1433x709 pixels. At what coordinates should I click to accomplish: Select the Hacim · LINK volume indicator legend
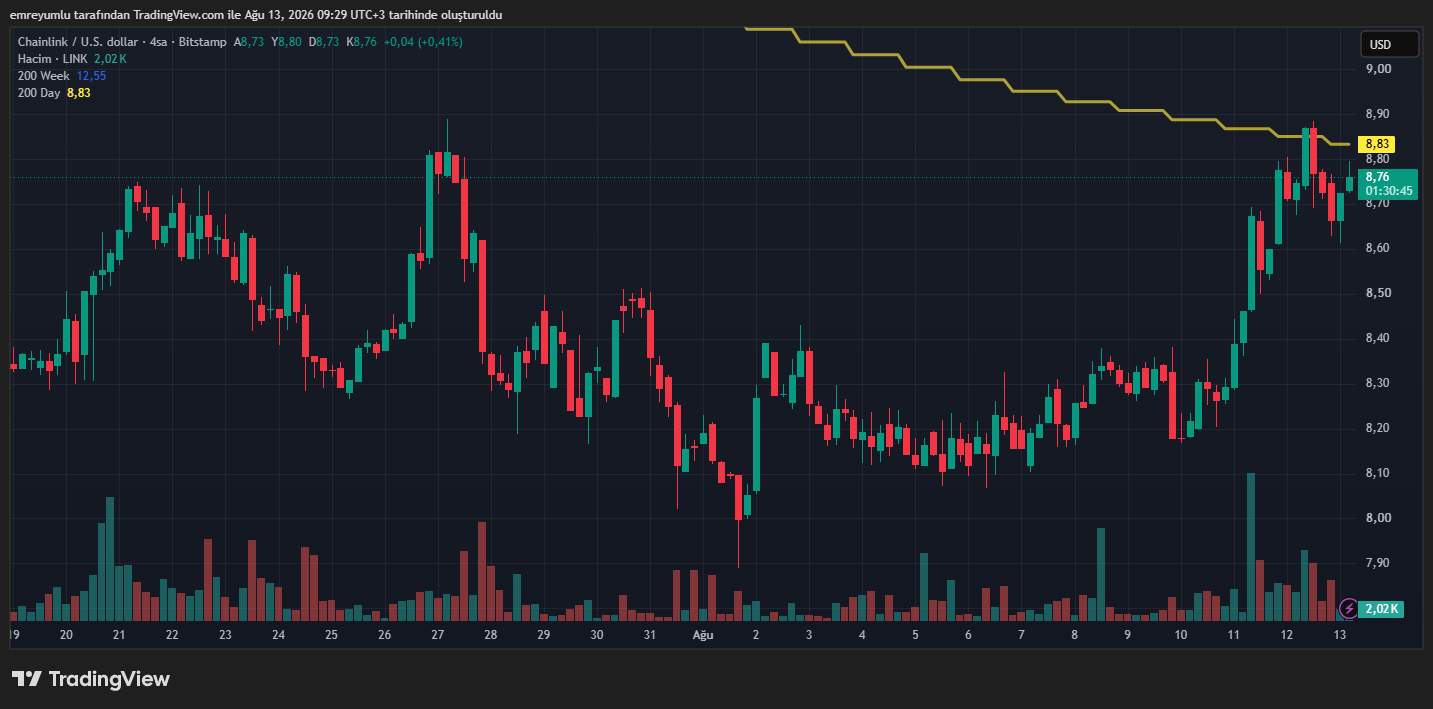coord(54,59)
